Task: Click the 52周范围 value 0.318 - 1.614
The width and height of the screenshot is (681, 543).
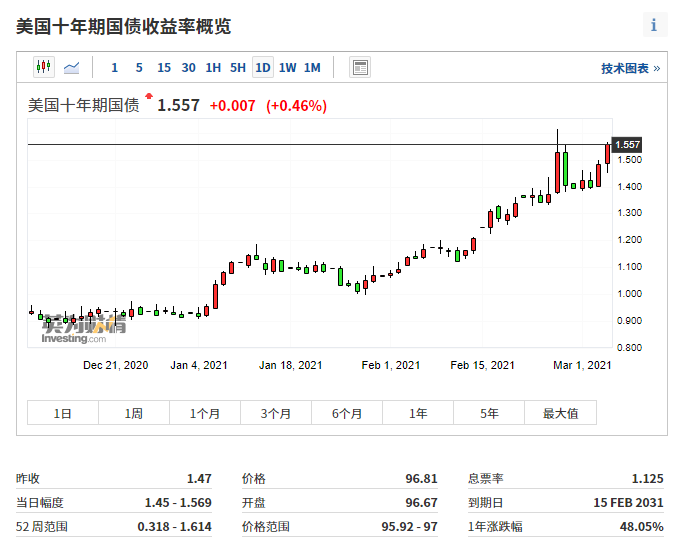Action: point(175,526)
